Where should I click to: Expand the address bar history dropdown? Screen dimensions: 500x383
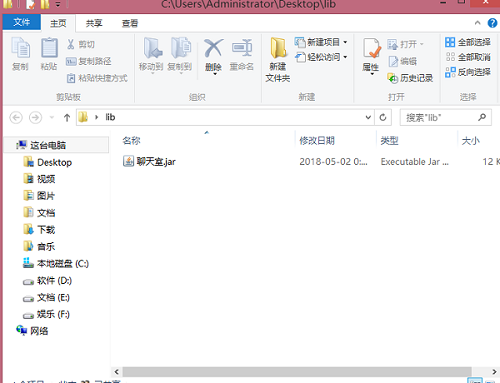(368, 117)
